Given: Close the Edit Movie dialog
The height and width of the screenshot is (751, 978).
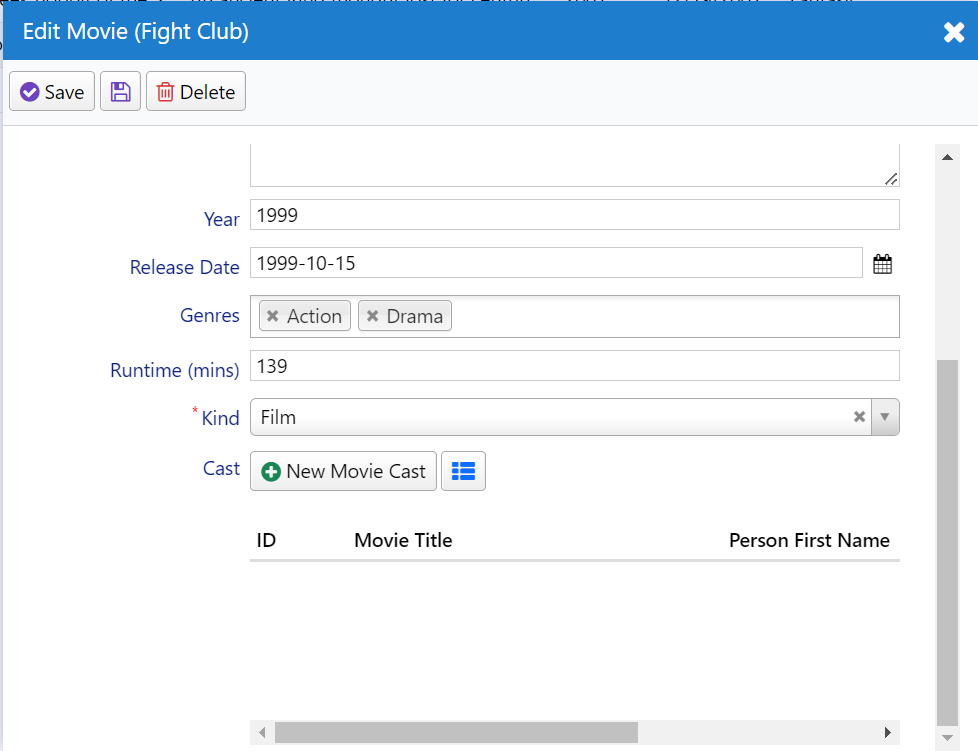Looking at the screenshot, I should click(954, 32).
